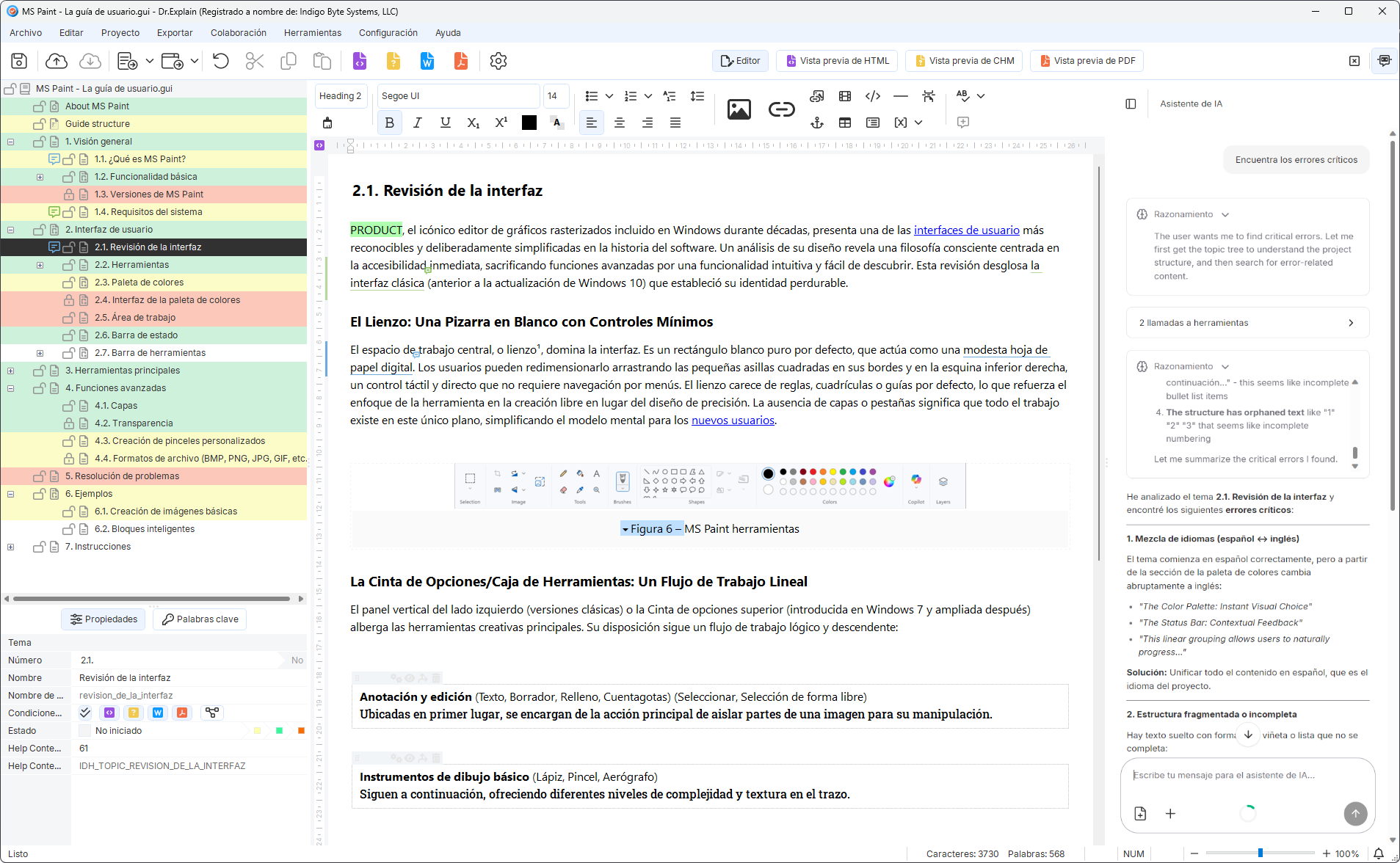The width and height of the screenshot is (1400, 863).
Task: Toggle Italic formatting
Action: (418, 123)
